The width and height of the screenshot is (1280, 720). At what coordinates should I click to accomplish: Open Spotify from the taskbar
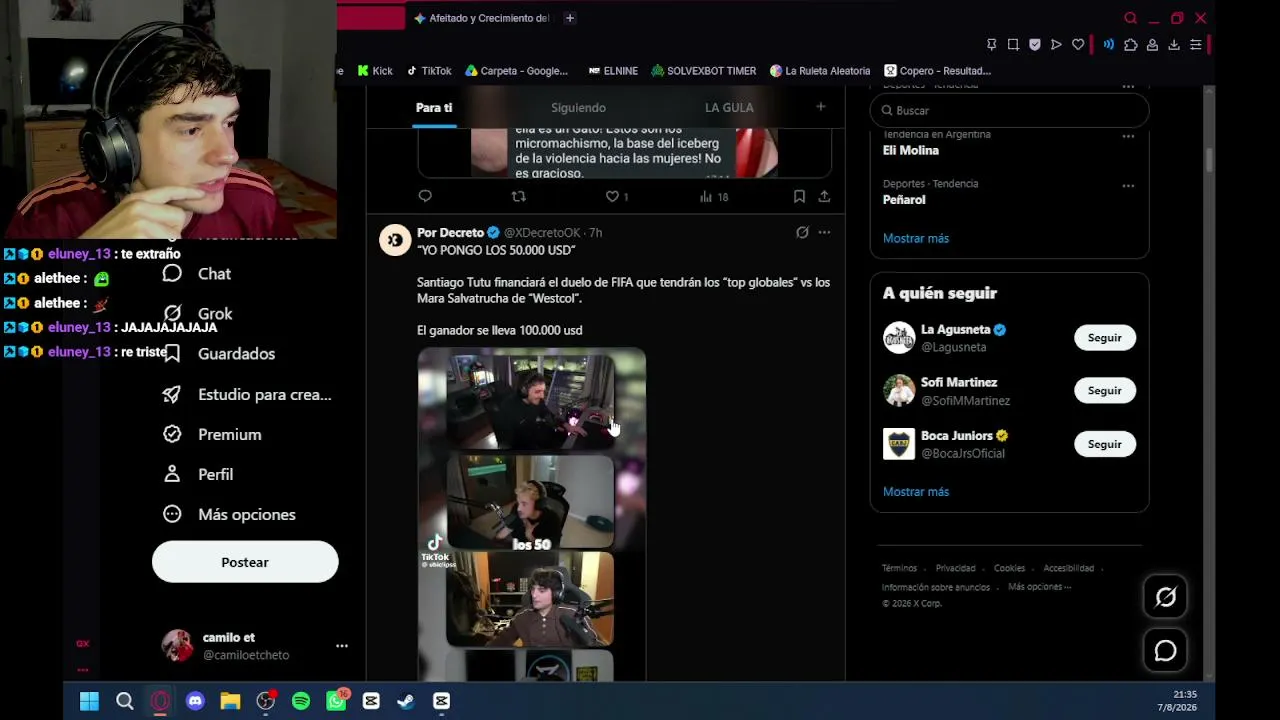[x=301, y=701]
